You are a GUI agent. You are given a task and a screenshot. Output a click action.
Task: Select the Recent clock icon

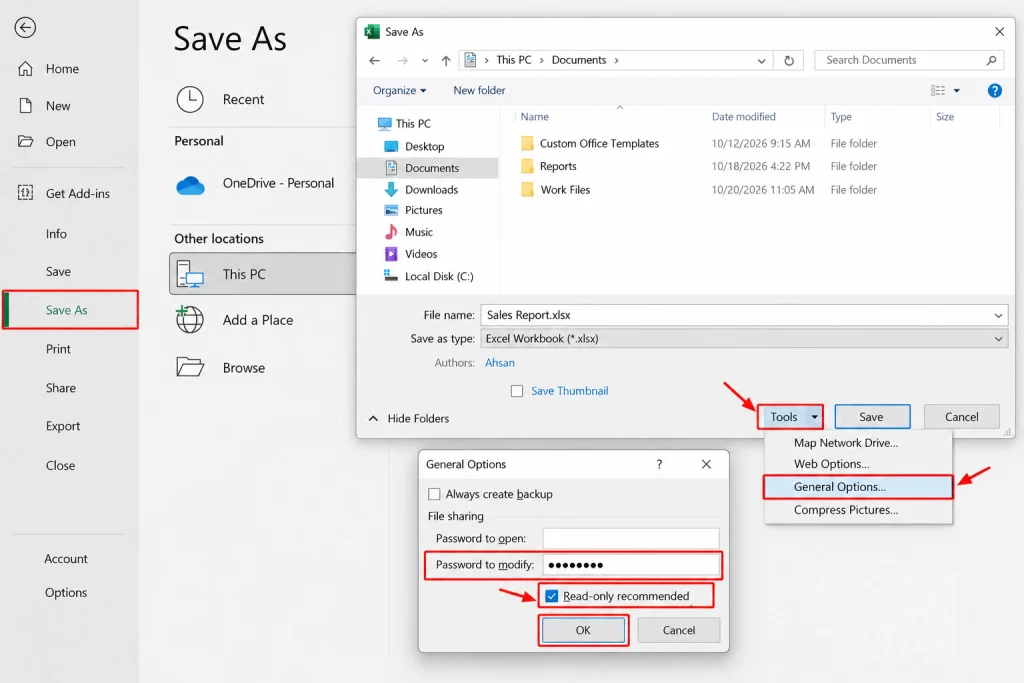[x=190, y=99]
